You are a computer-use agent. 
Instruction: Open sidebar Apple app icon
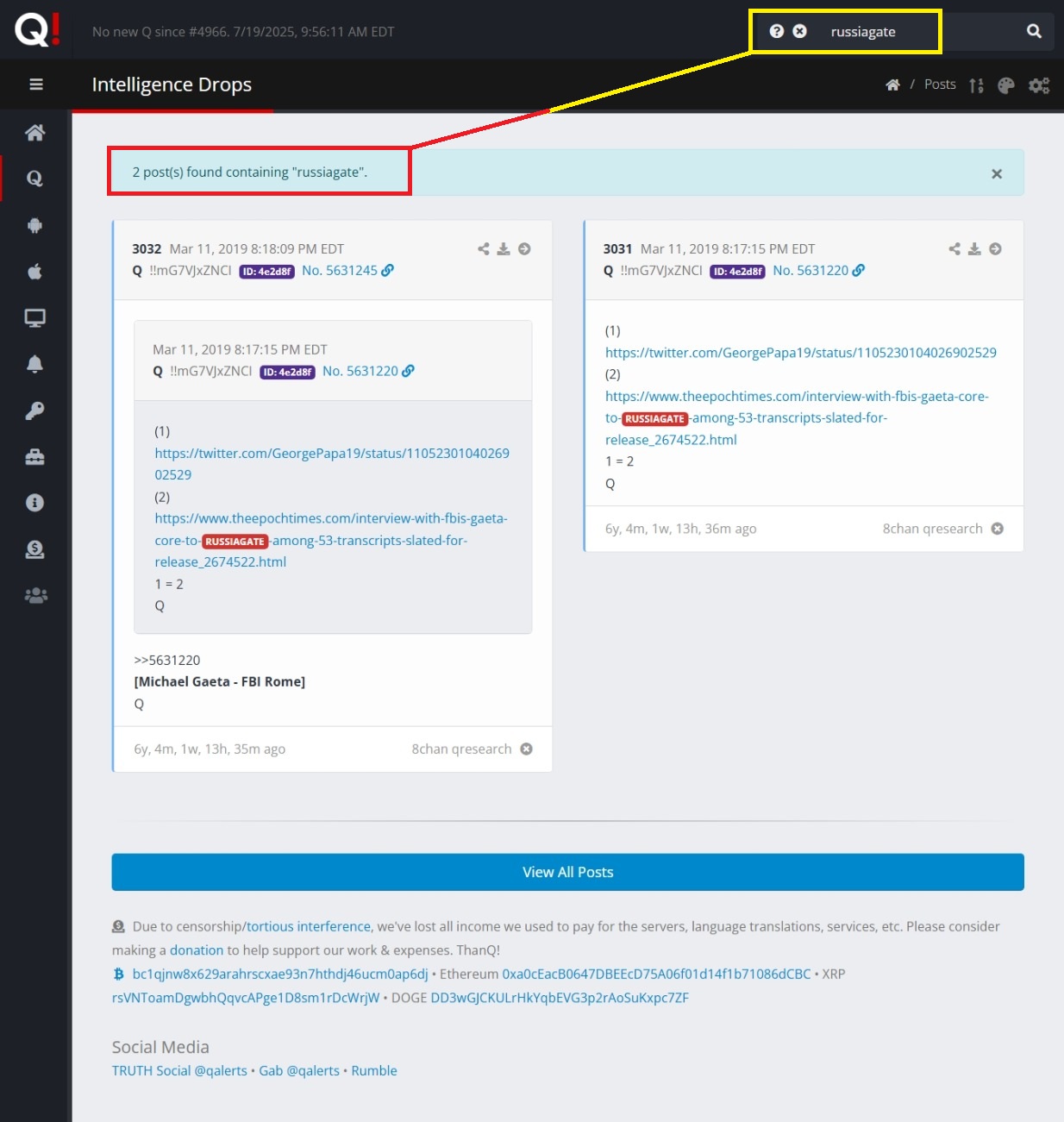pos(35,272)
